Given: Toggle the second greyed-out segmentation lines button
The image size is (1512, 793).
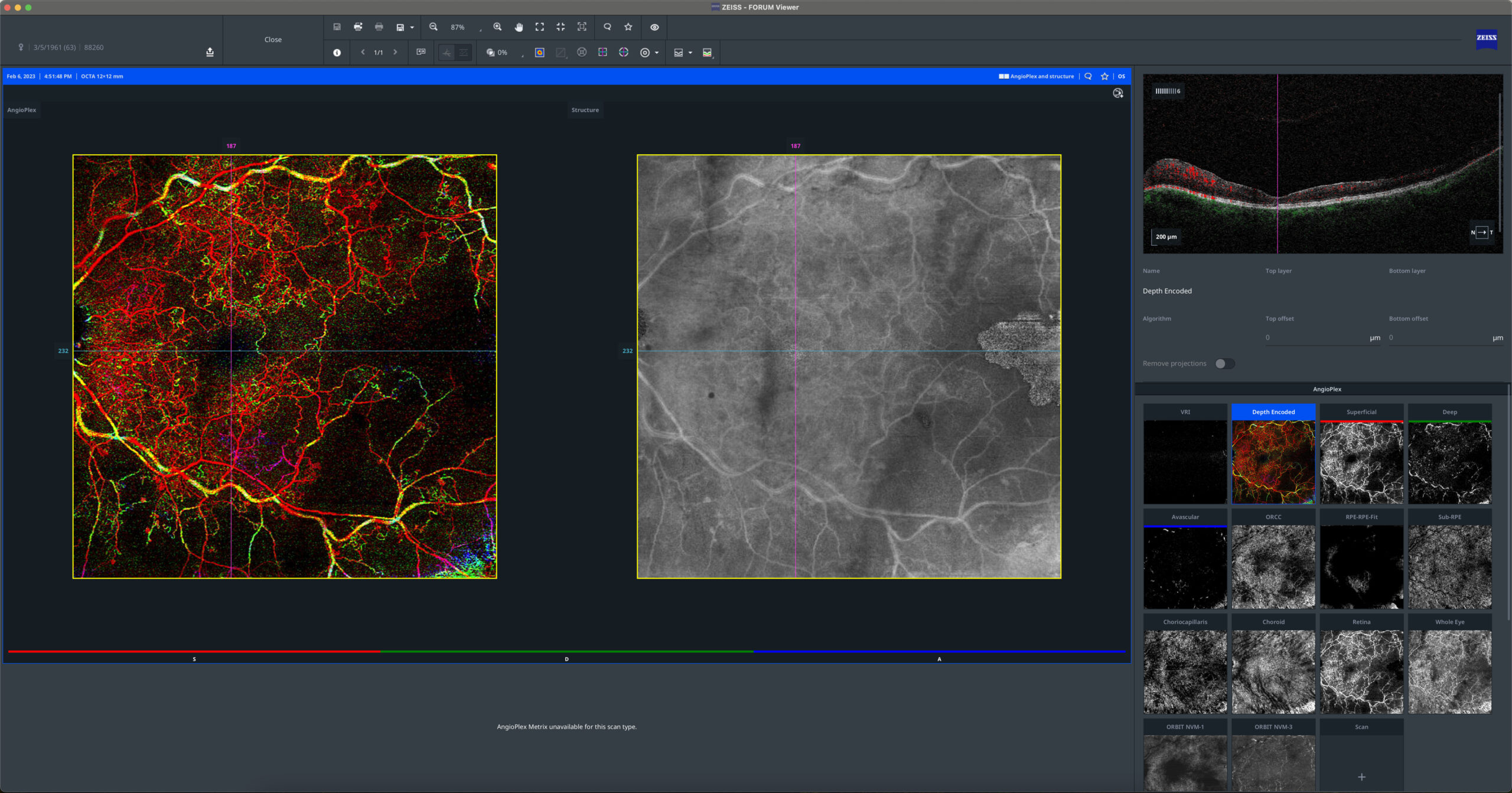Looking at the screenshot, I should coord(464,53).
